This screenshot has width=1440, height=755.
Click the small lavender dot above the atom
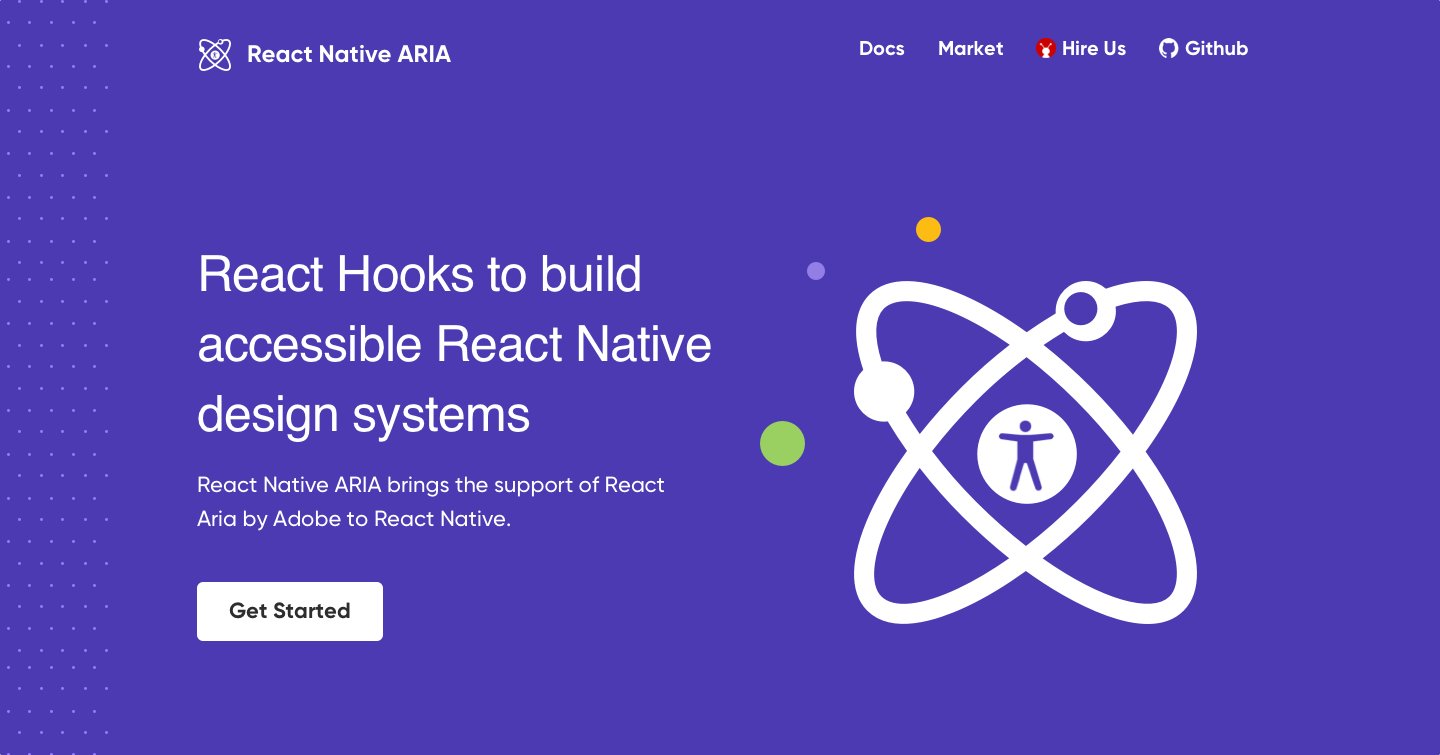tap(816, 271)
